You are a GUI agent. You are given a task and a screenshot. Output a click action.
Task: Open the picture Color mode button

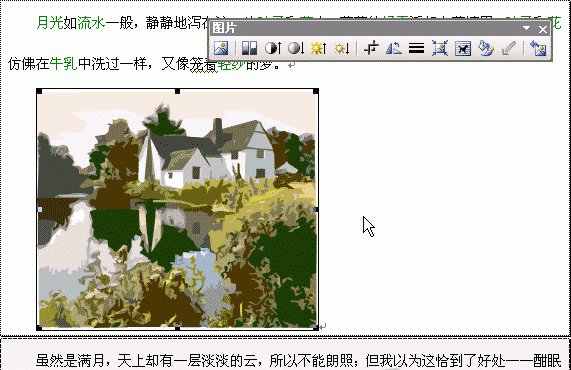point(249,48)
